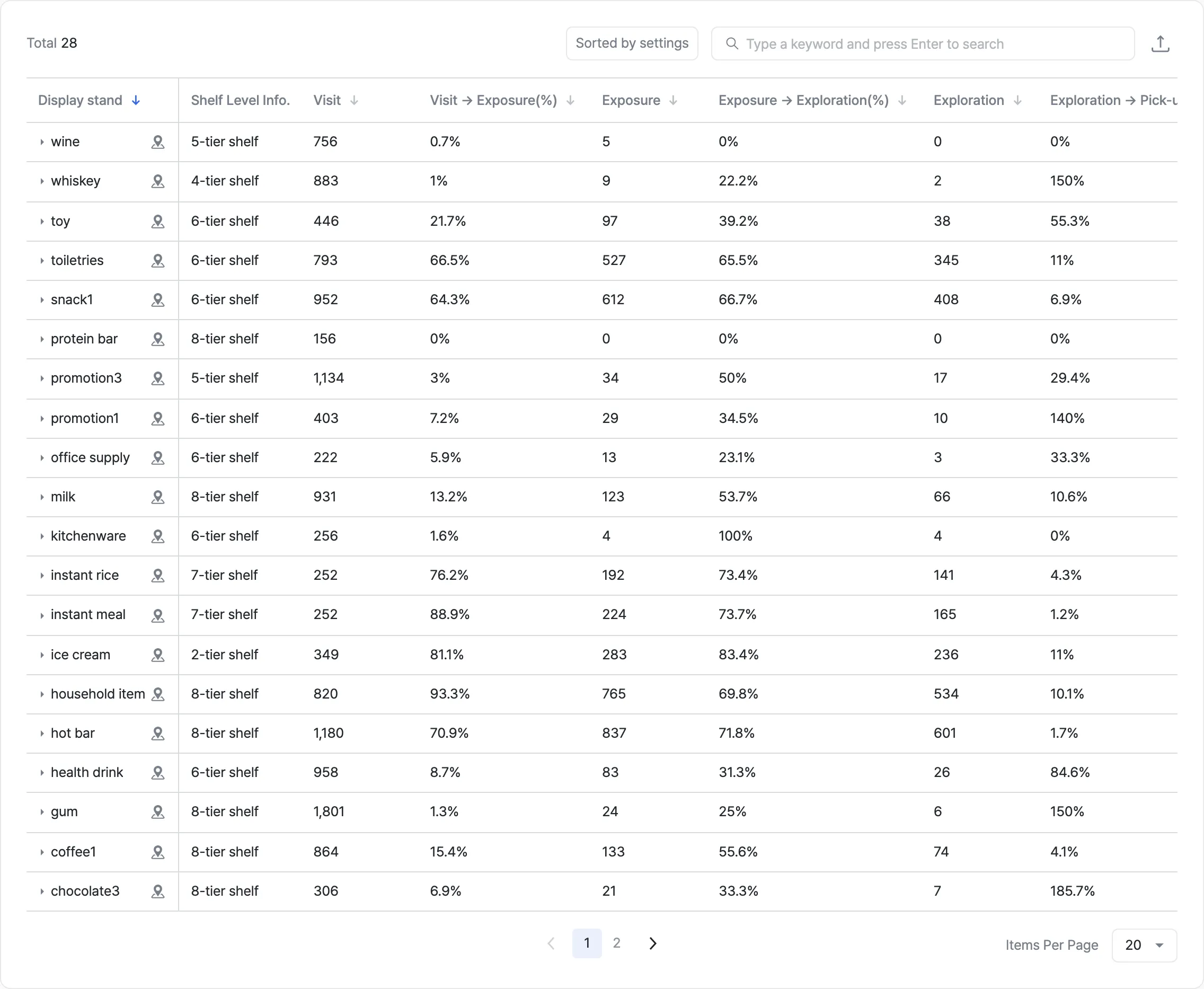
Task: Open location pin icon for wine
Action: [x=158, y=142]
